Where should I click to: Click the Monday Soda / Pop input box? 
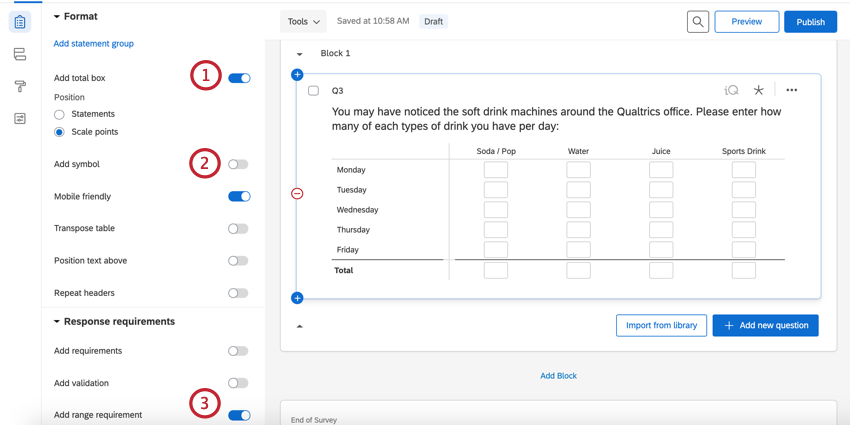[496, 170]
